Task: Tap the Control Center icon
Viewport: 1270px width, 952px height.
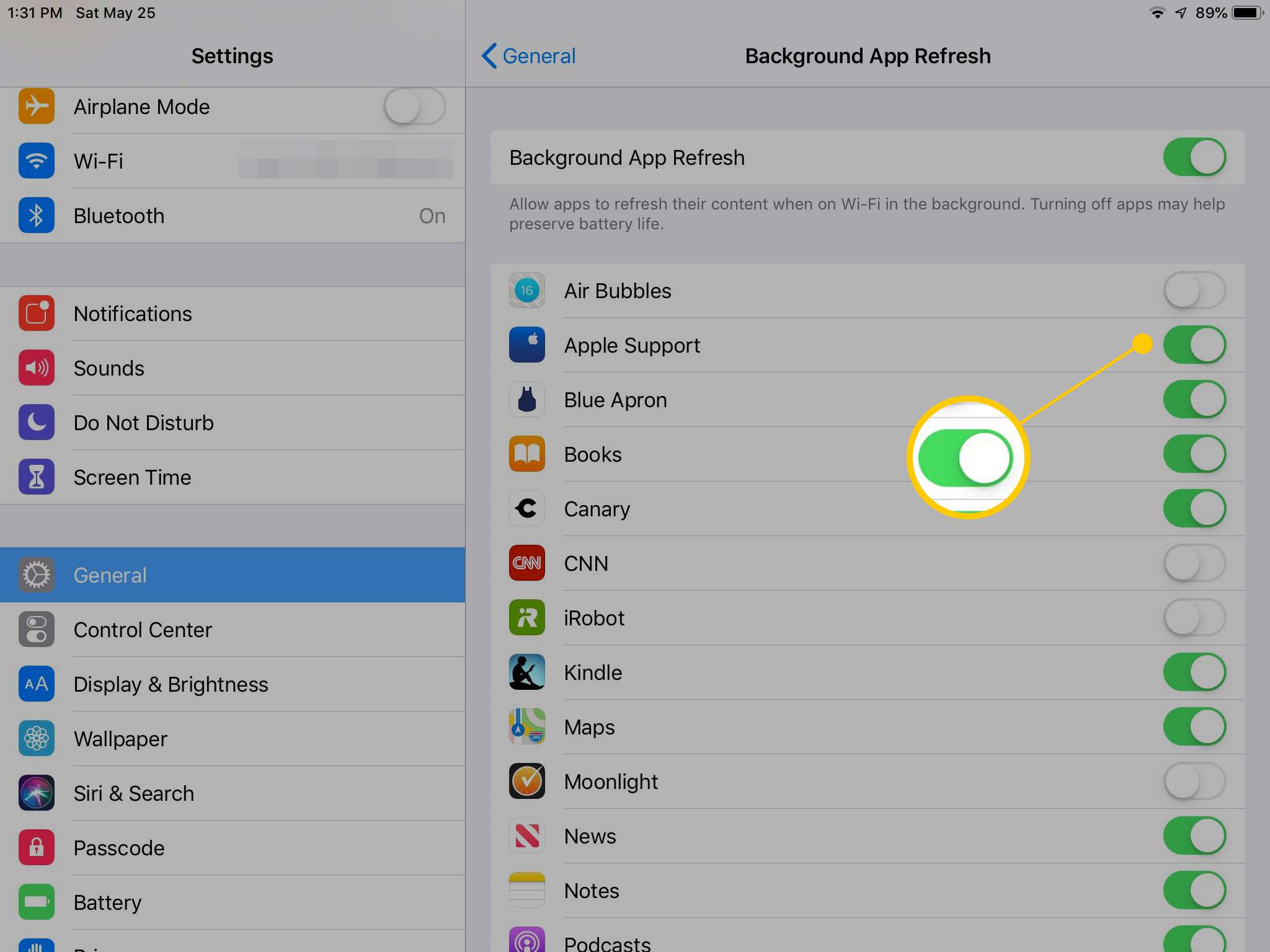Action: tap(37, 629)
